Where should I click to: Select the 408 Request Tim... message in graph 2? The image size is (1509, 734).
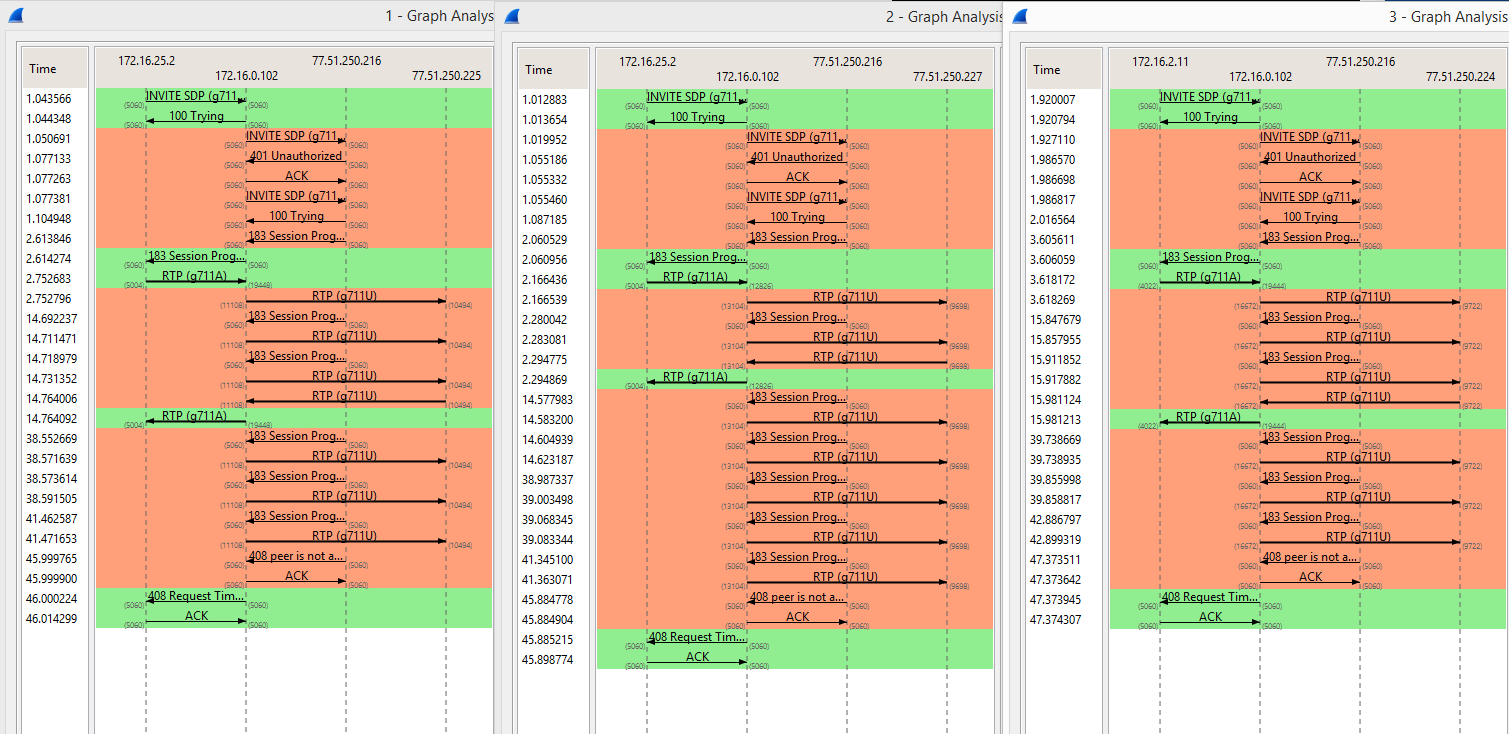[696, 637]
